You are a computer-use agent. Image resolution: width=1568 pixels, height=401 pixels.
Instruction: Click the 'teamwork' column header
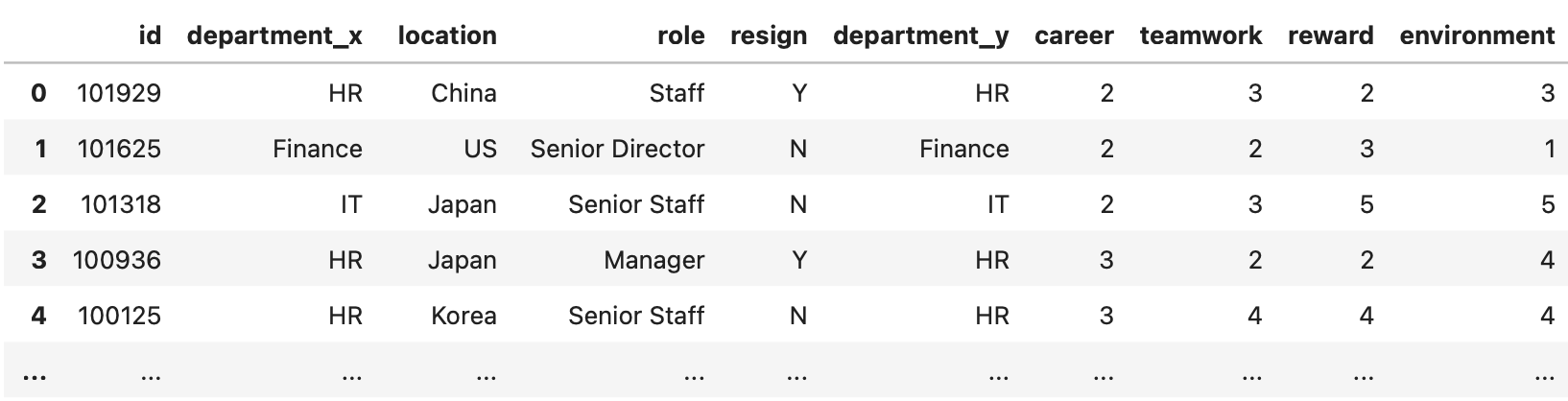click(x=1200, y=36)
